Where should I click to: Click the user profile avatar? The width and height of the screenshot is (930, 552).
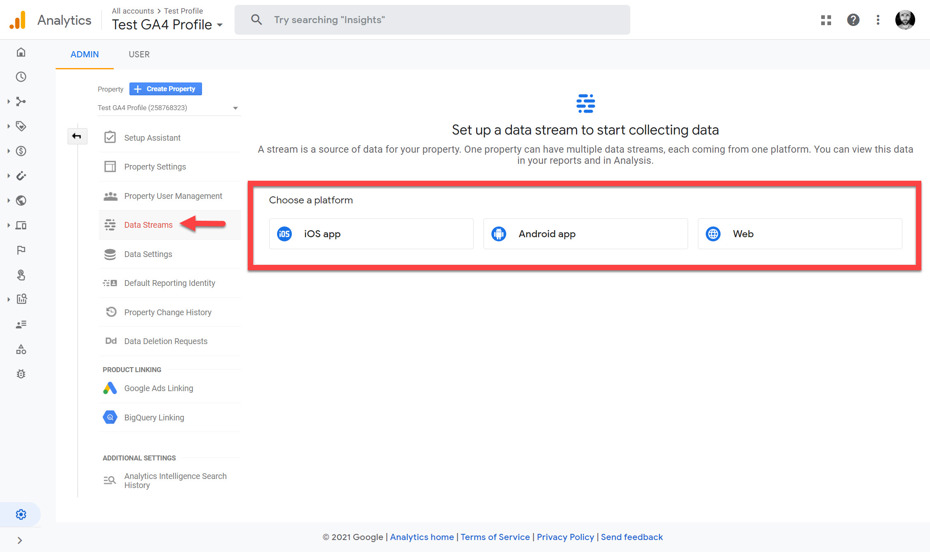[x=905, y=20]
